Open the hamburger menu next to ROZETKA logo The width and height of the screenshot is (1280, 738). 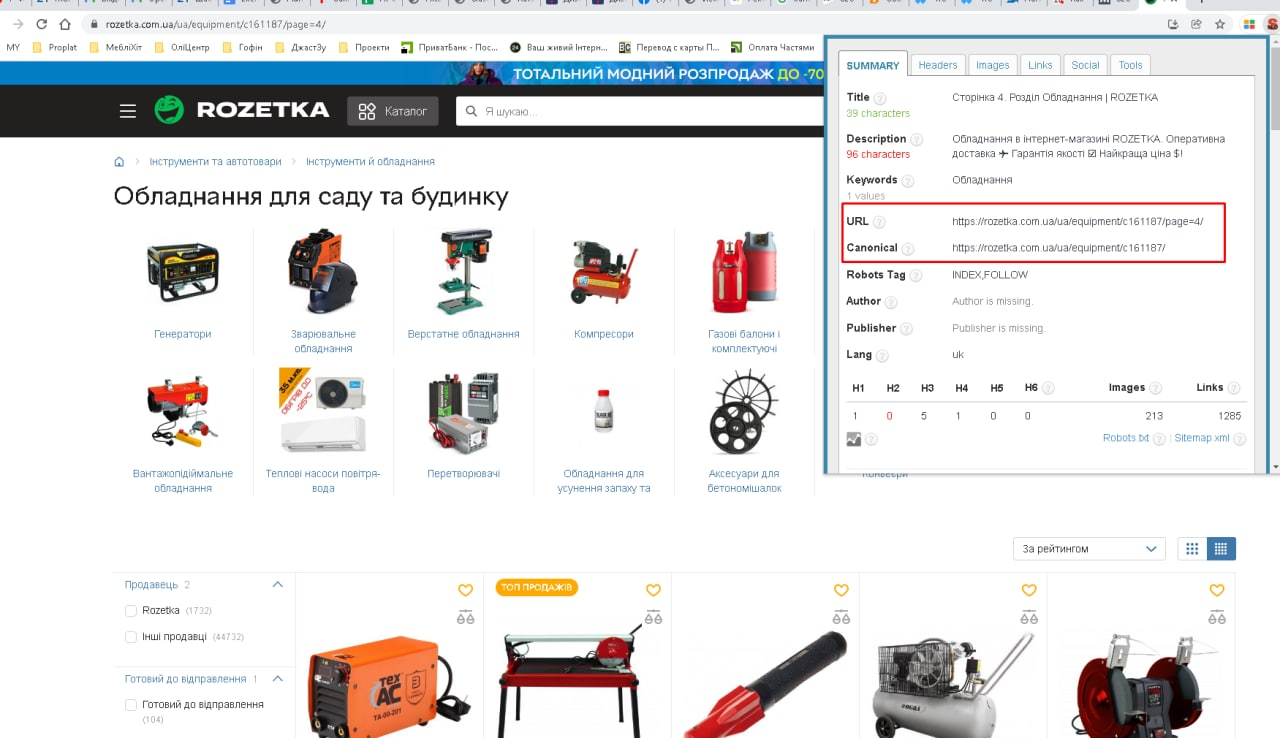(x=128, y=111)
